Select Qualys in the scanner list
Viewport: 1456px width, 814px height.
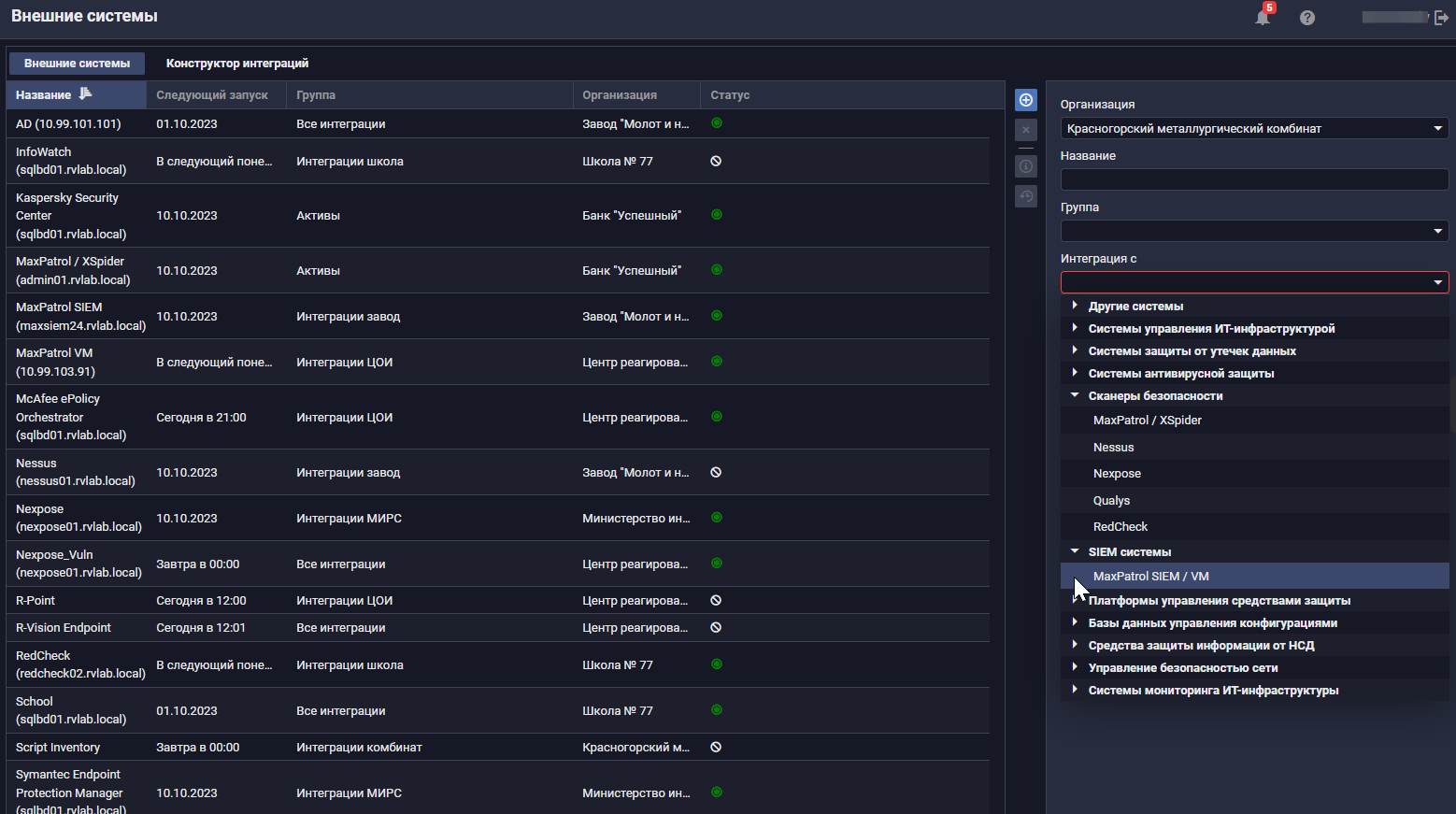pos(1111,501)
